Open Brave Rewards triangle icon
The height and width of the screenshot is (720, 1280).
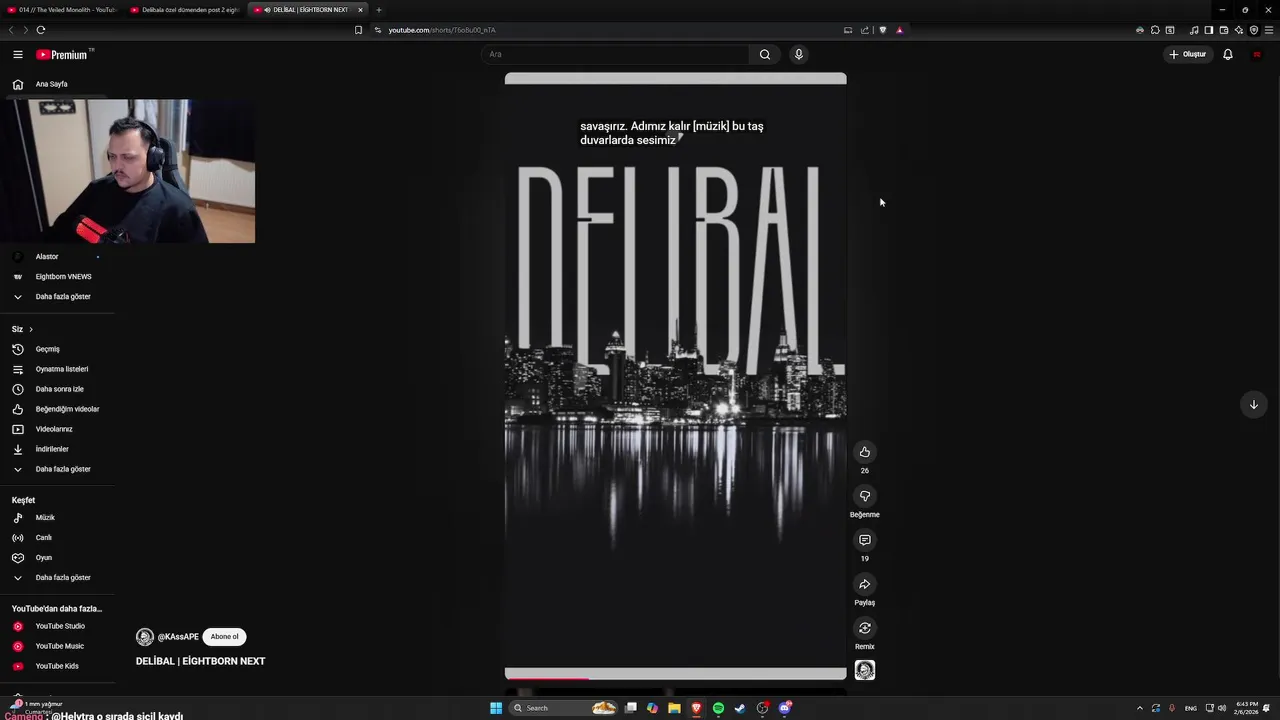[x=899, y=30]
